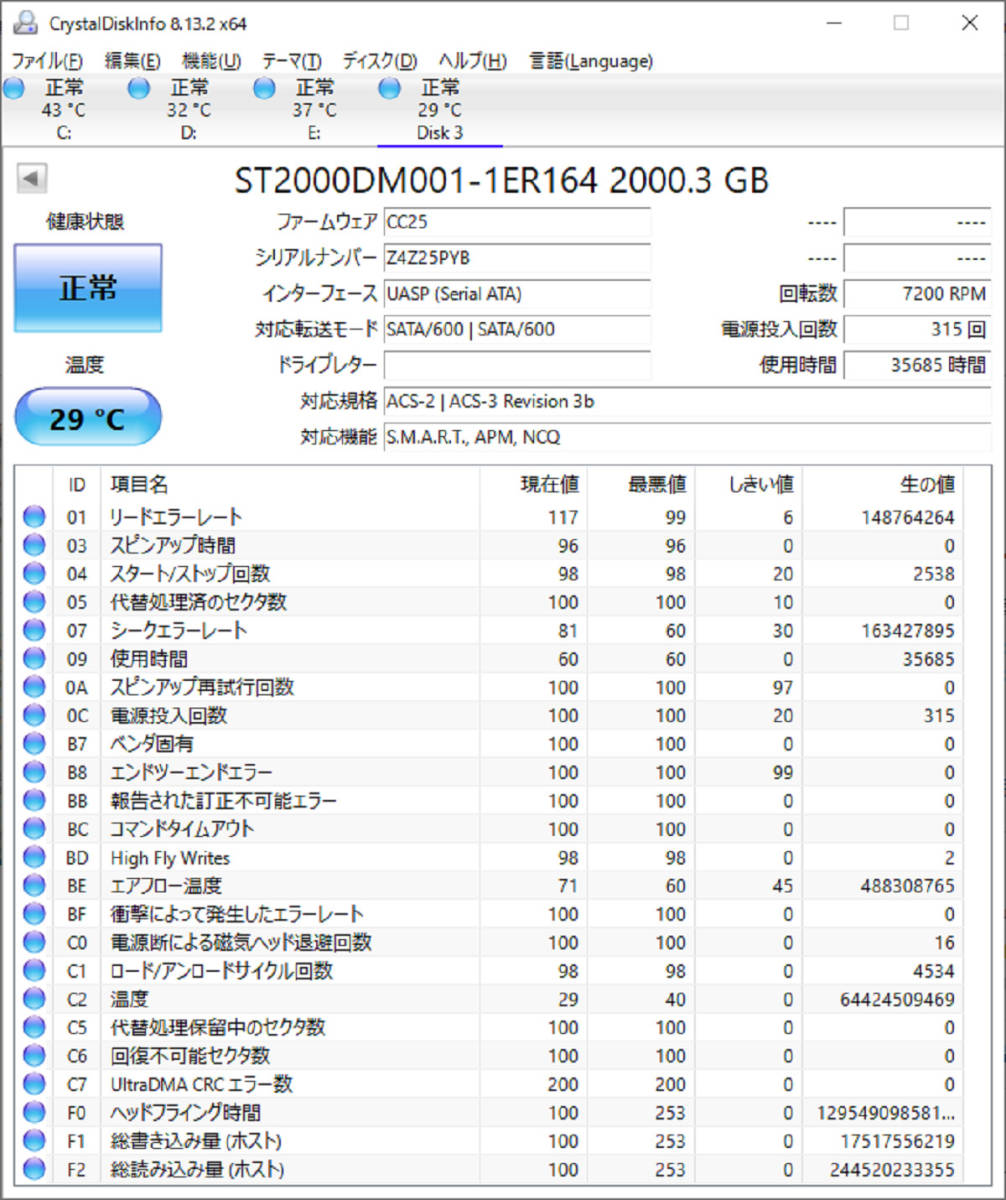1006x1200 pixels.
Task: Click the 正常 health status button
Action: (x=88, y=288)
